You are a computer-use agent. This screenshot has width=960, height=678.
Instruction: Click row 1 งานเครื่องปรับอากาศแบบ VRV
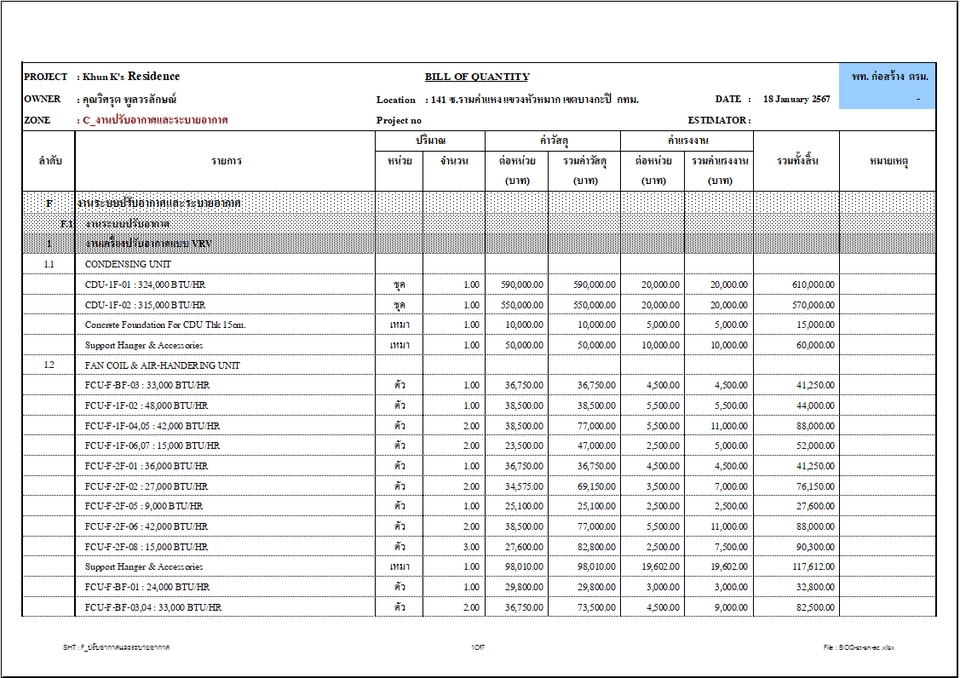tap(150, 243)
